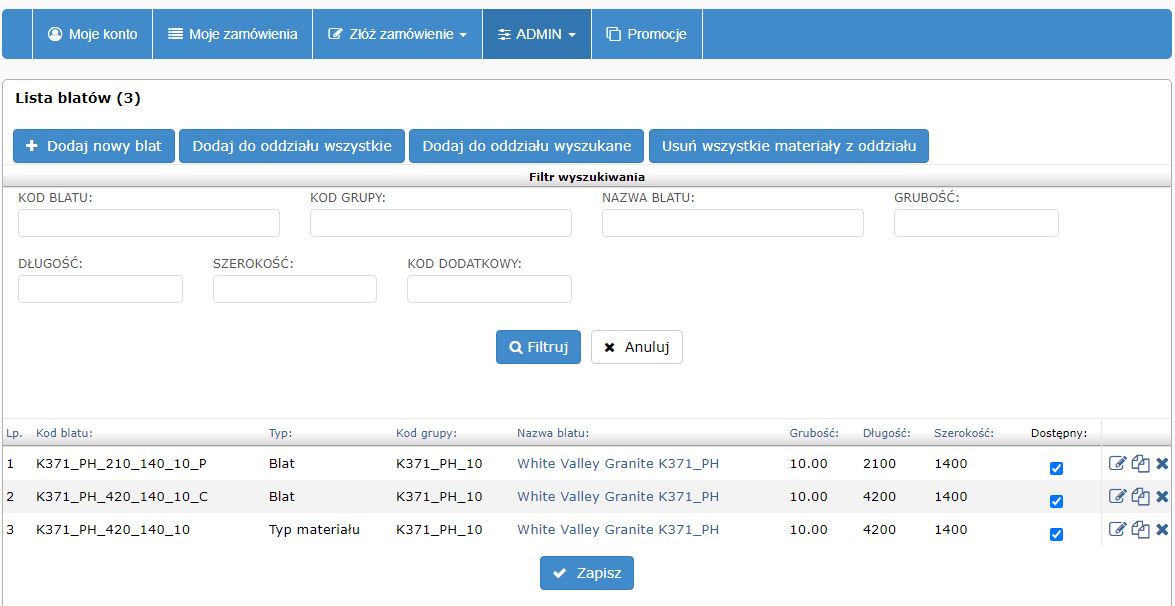
Task: Click the Filtruj search button
Action: click(x=538, y=347)
